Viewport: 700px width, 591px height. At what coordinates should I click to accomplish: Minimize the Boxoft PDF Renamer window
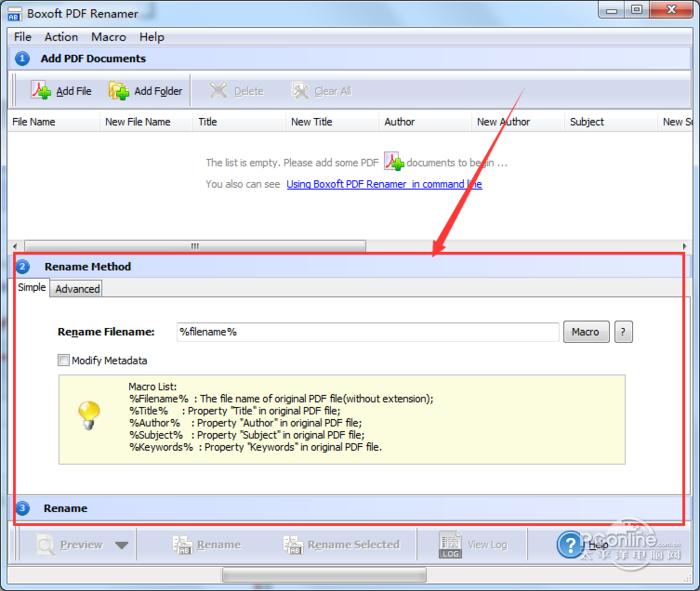coord(612,10)
